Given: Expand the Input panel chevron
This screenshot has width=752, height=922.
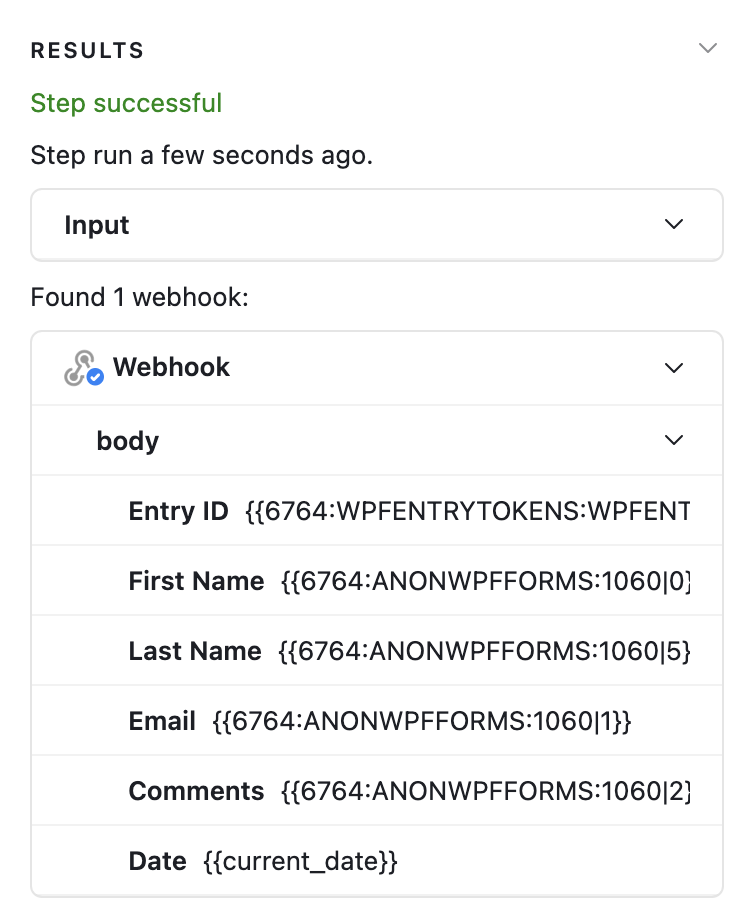Looking at the screenshot, I should coord(674,225).
